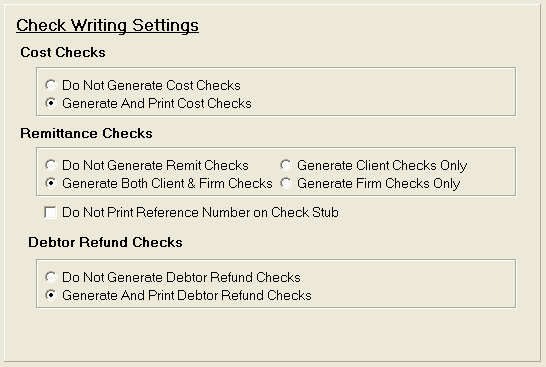Screen dimensions: 546x367
Task: Click the Debtor Refund Checks section label
Action: 105,242
